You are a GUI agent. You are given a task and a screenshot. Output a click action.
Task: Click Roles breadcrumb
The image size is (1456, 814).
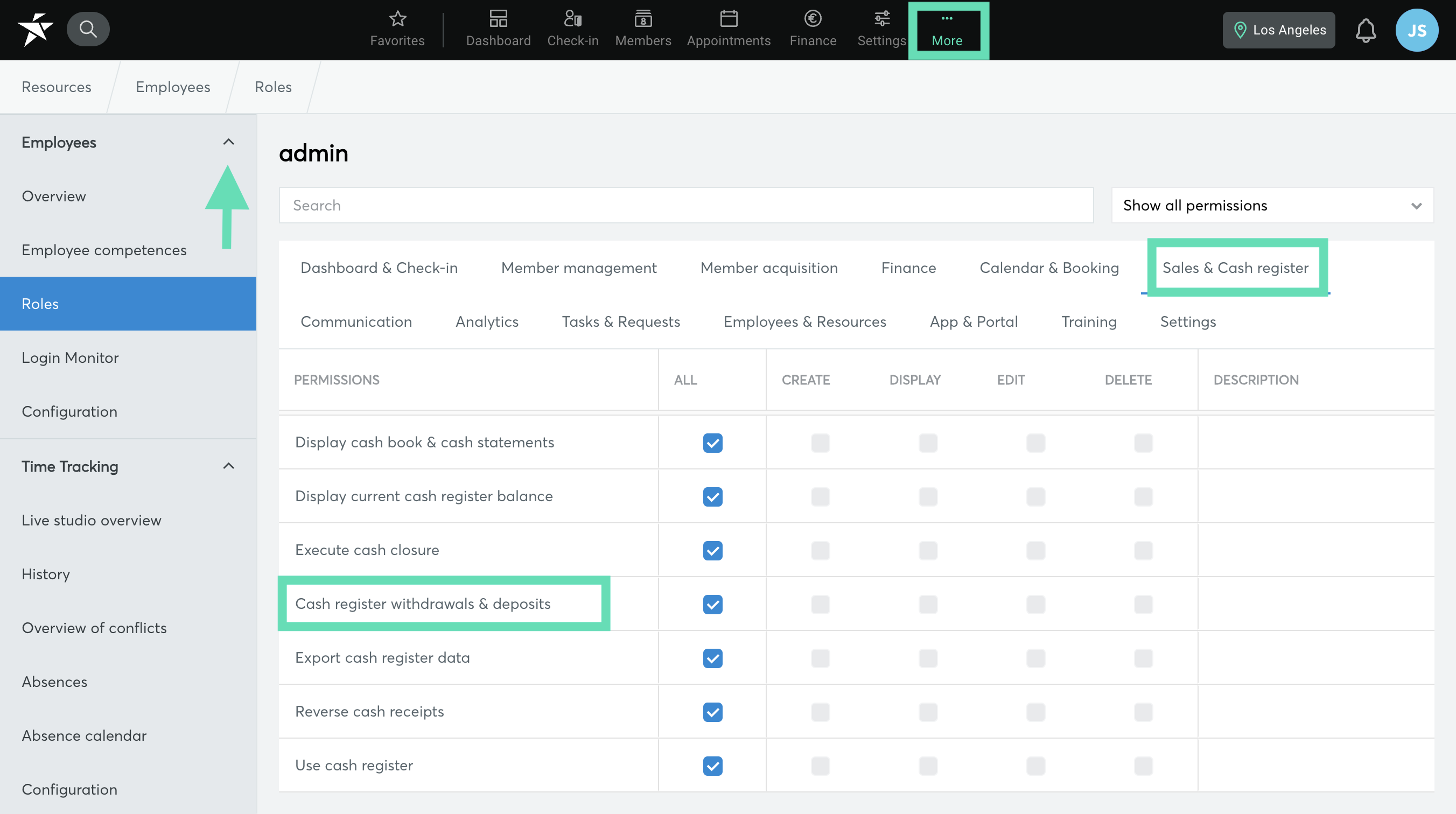click(273, 87)
